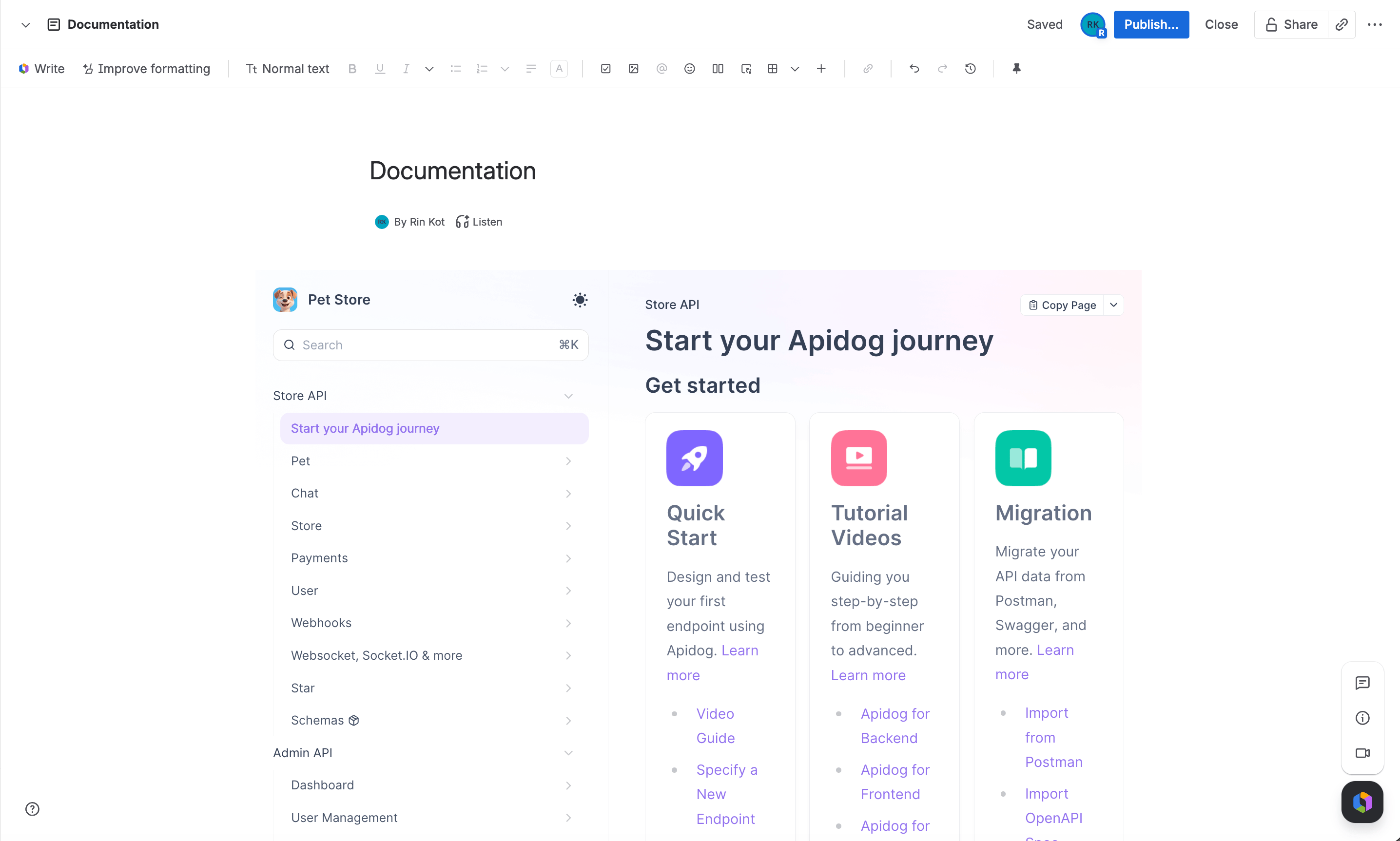Insert a checkbox task item
1400x841 pixels.
[605, 69]
